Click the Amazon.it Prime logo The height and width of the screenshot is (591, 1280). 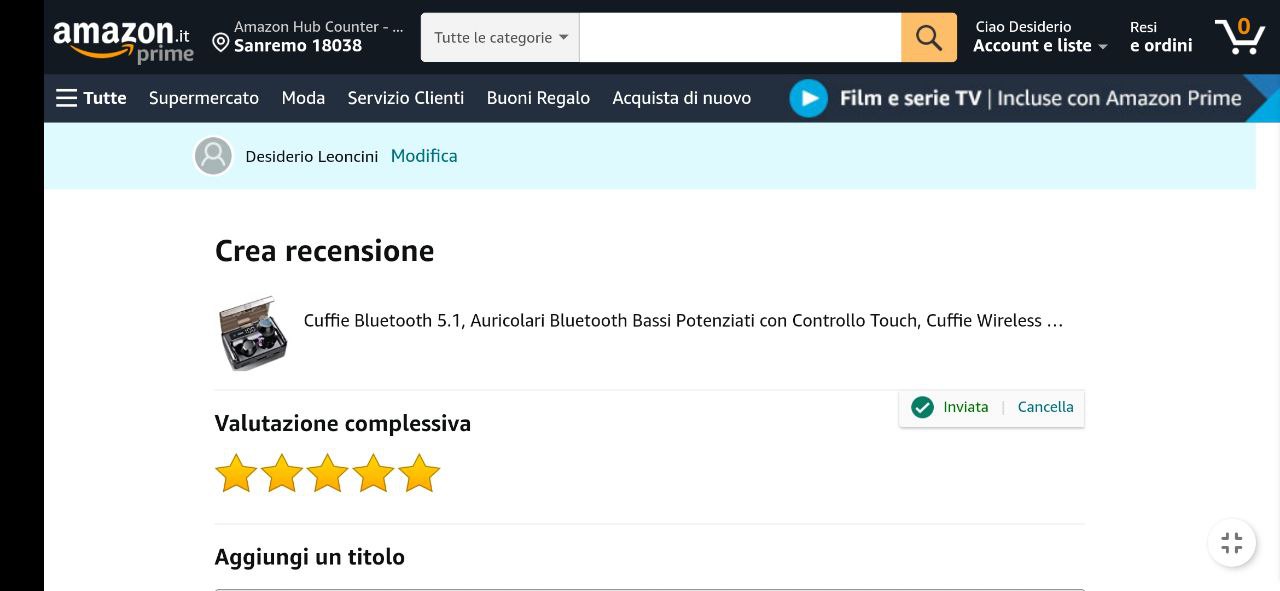122,39
